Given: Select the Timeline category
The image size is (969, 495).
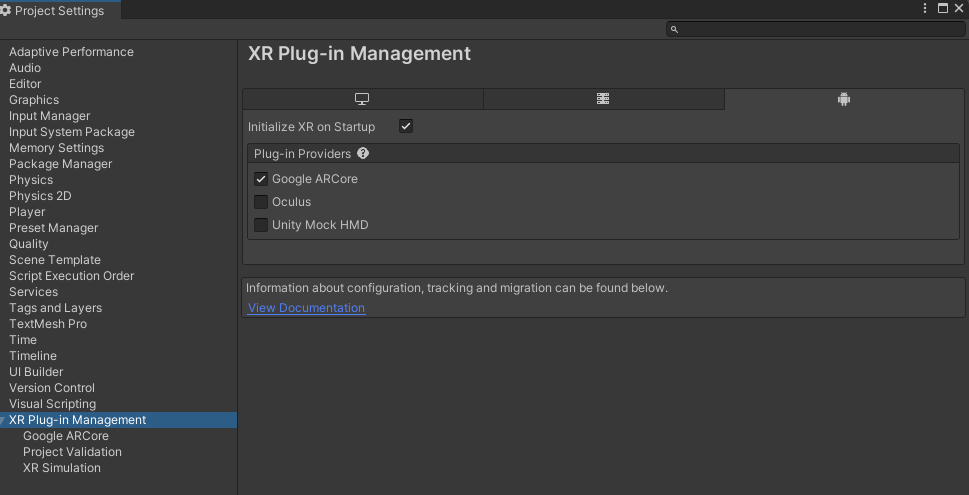Looking at the screenshot, I should pyautogui.click(x=33, y=357).
